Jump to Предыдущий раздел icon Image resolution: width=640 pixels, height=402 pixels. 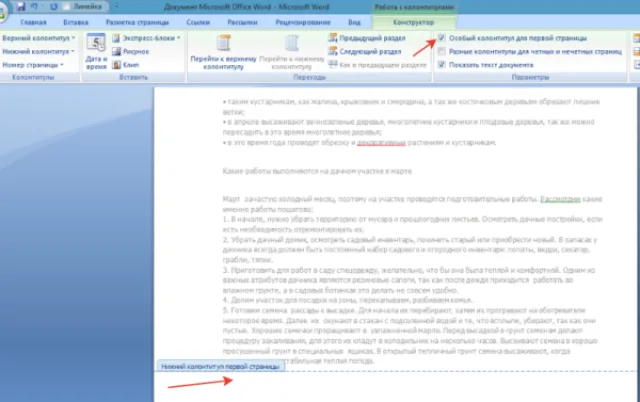tap(333, 38)
